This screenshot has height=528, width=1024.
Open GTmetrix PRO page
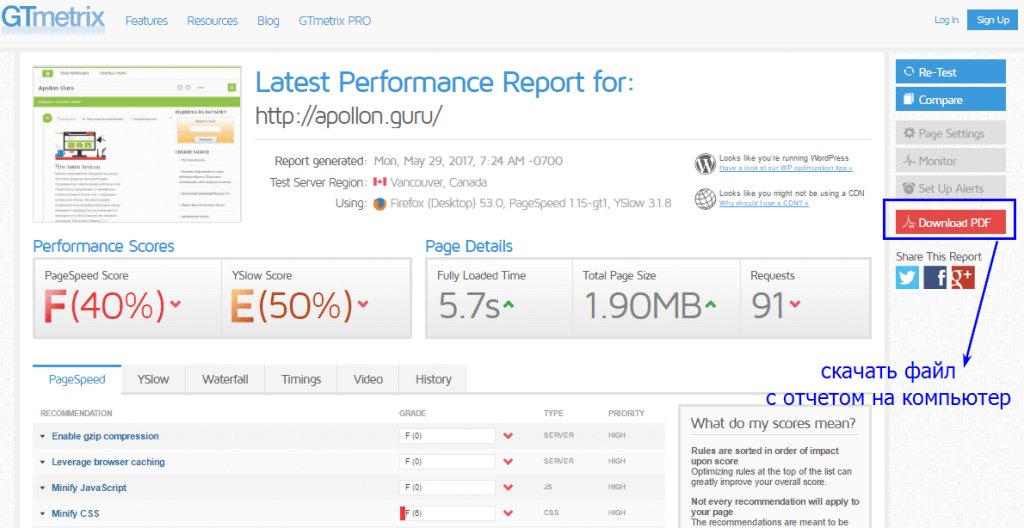(x=334, y=21)
